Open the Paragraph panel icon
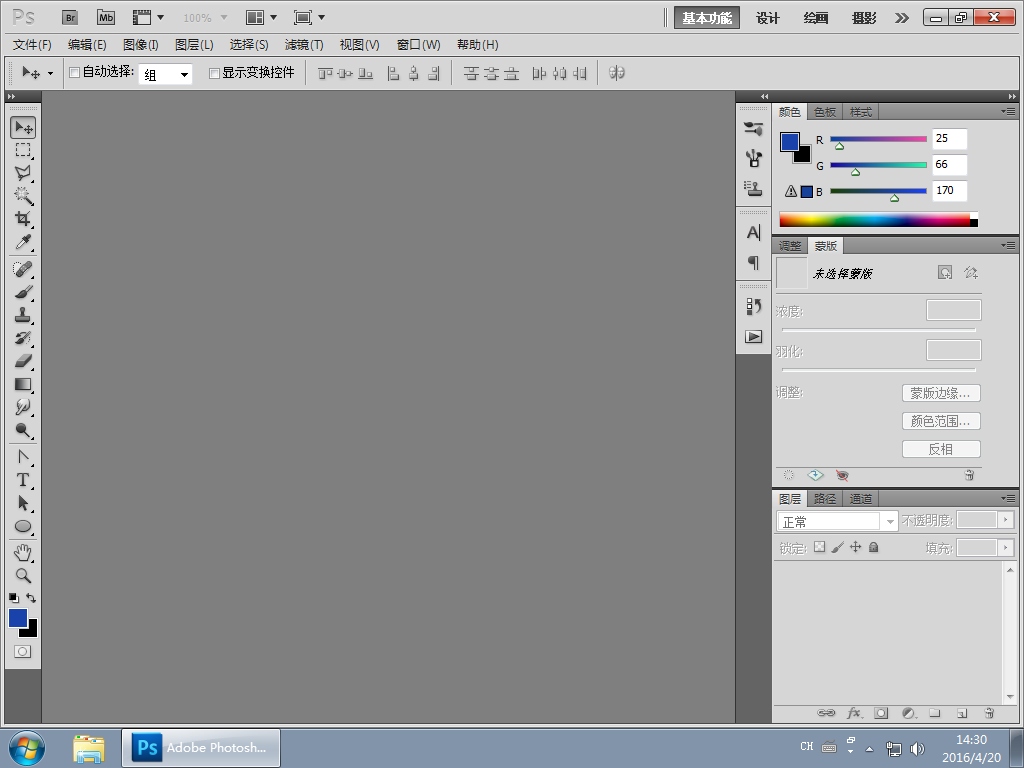 754,263
